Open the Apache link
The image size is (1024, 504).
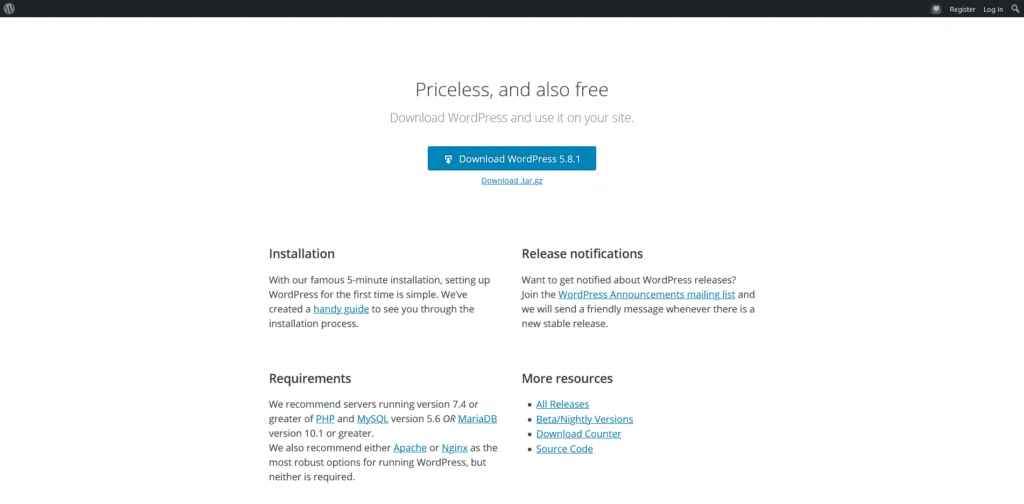(410, 448)
